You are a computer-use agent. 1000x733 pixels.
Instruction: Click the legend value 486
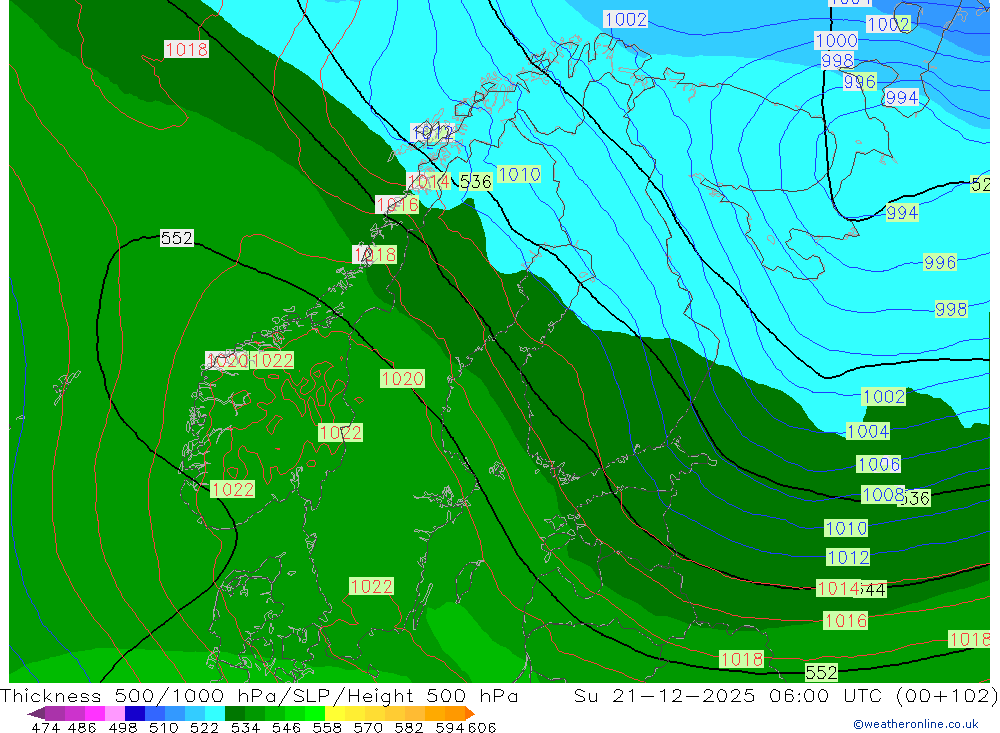[x=82, y=728]
